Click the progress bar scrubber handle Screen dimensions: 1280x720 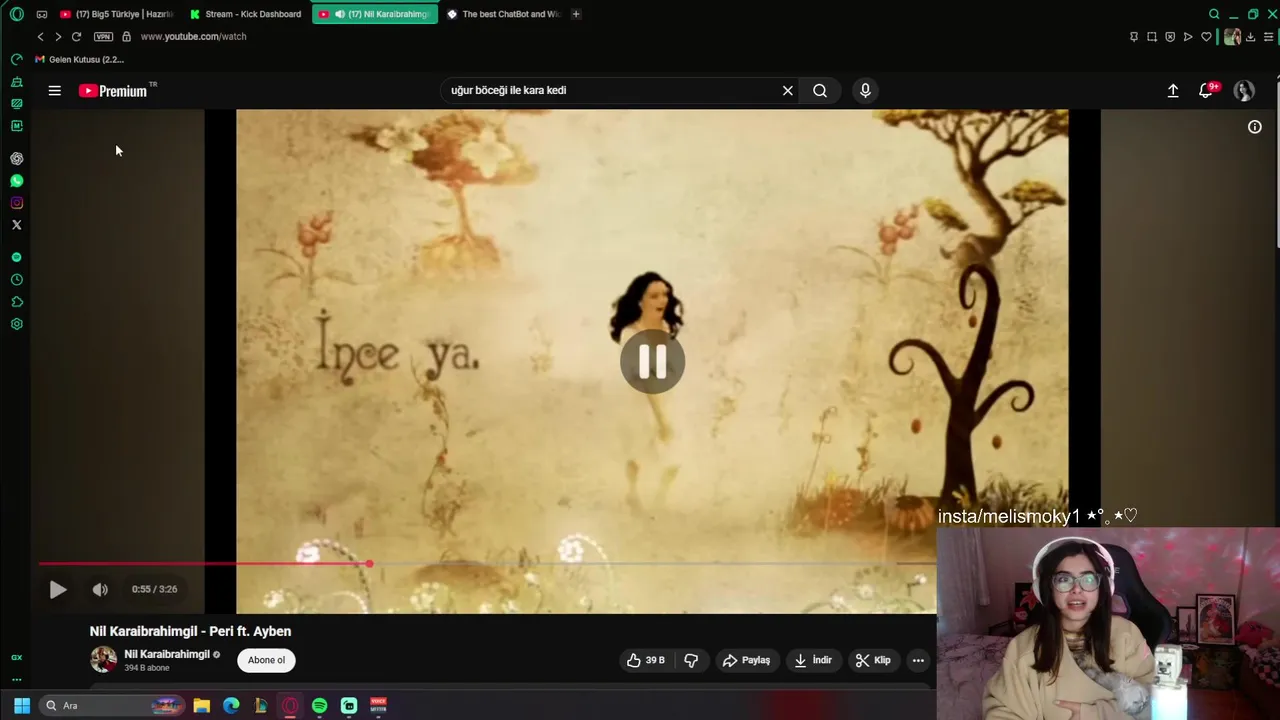[x=369, y=564]
